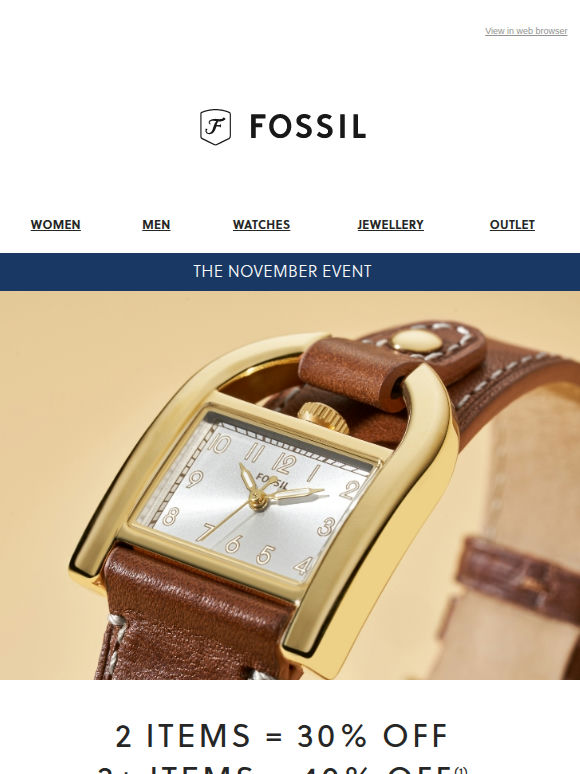580x774 pixels.
Task: Click the number 12 on the dial
Action: click(283, 464)
